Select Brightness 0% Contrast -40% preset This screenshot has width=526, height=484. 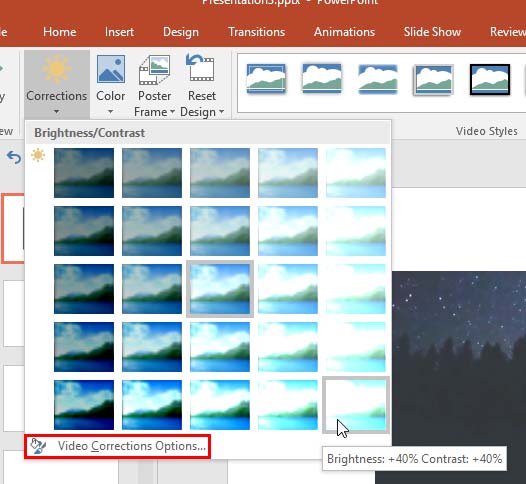click(220, 173)
